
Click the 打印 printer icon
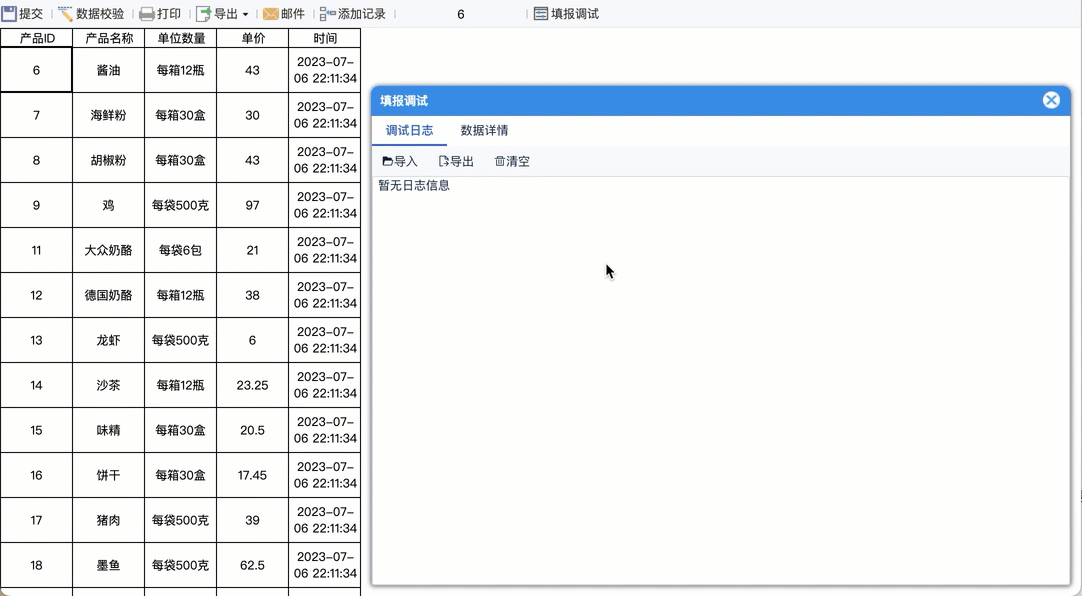[x=146, y=14]
